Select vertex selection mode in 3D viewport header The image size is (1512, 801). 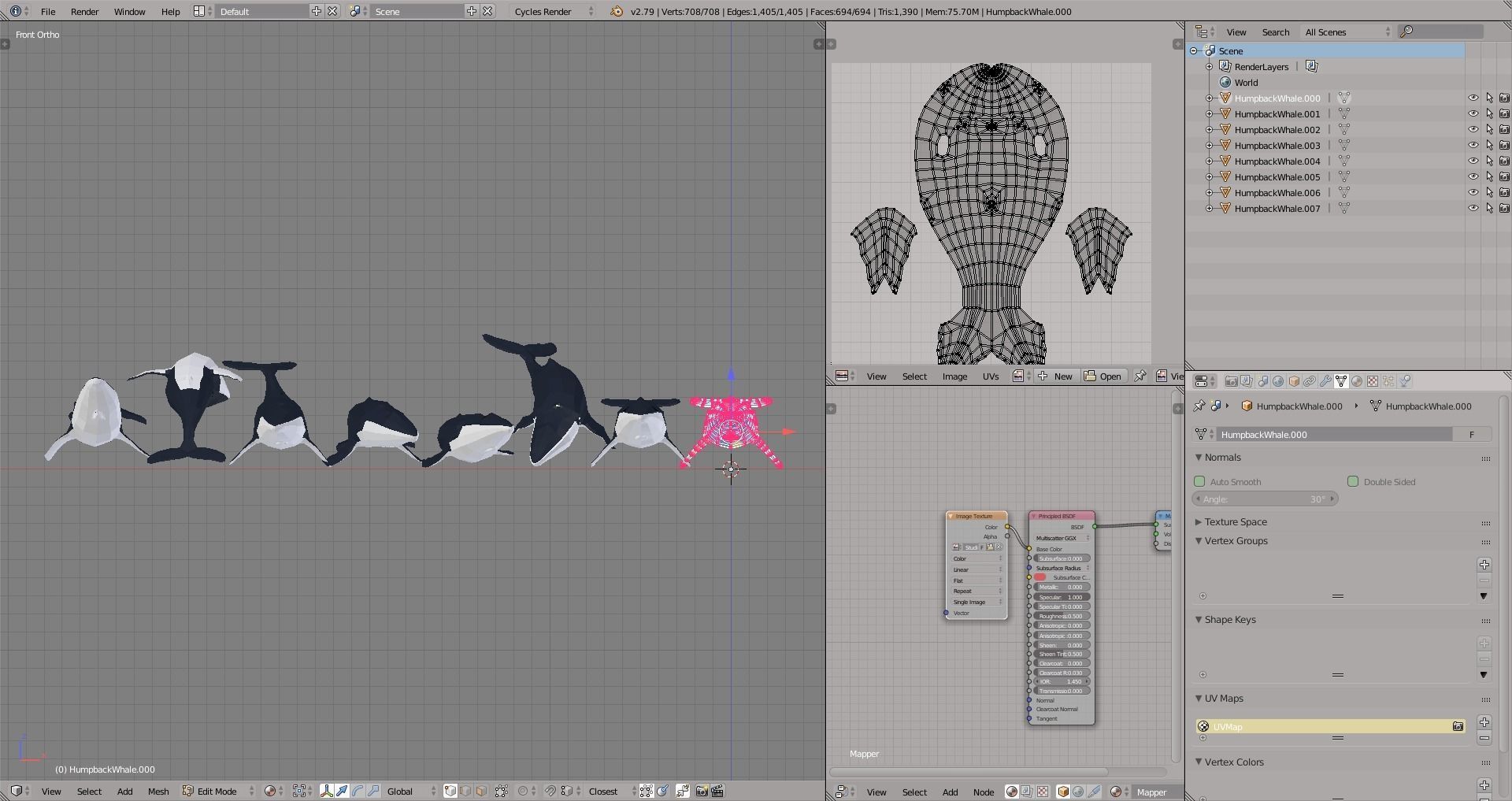click(x=450, y=791)
